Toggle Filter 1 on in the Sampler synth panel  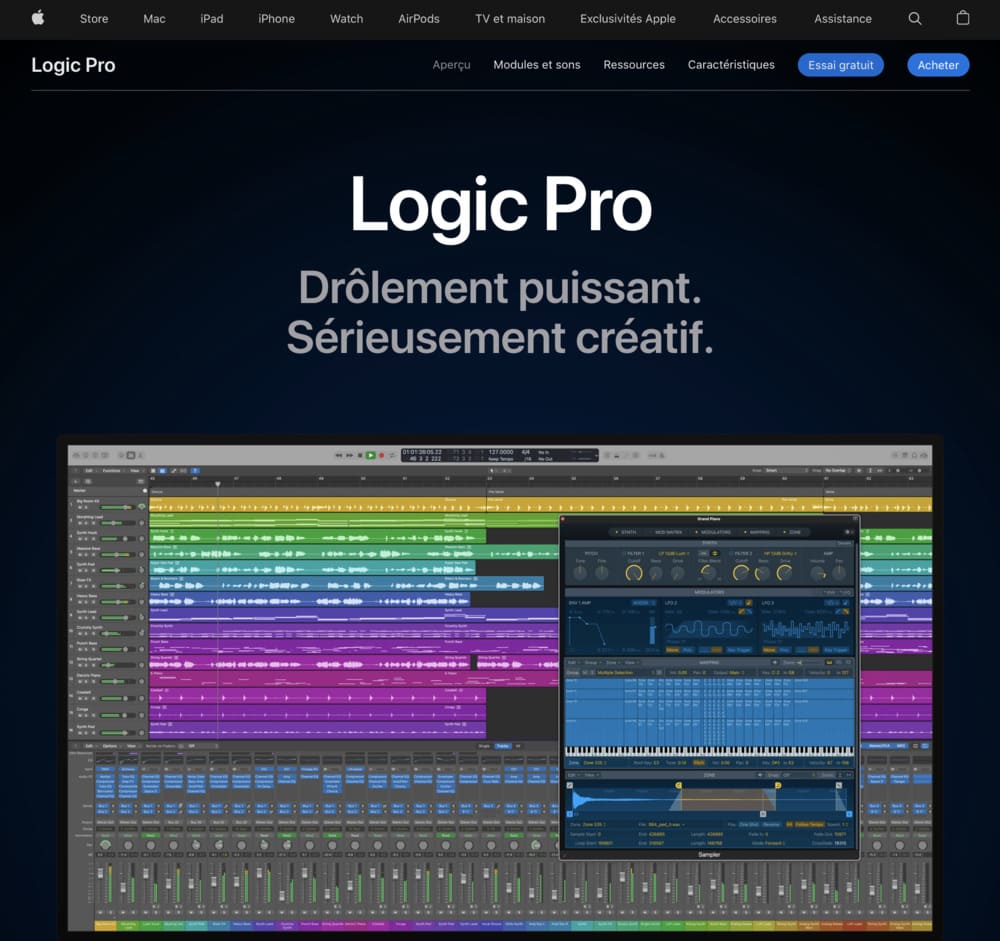[624, 553]
